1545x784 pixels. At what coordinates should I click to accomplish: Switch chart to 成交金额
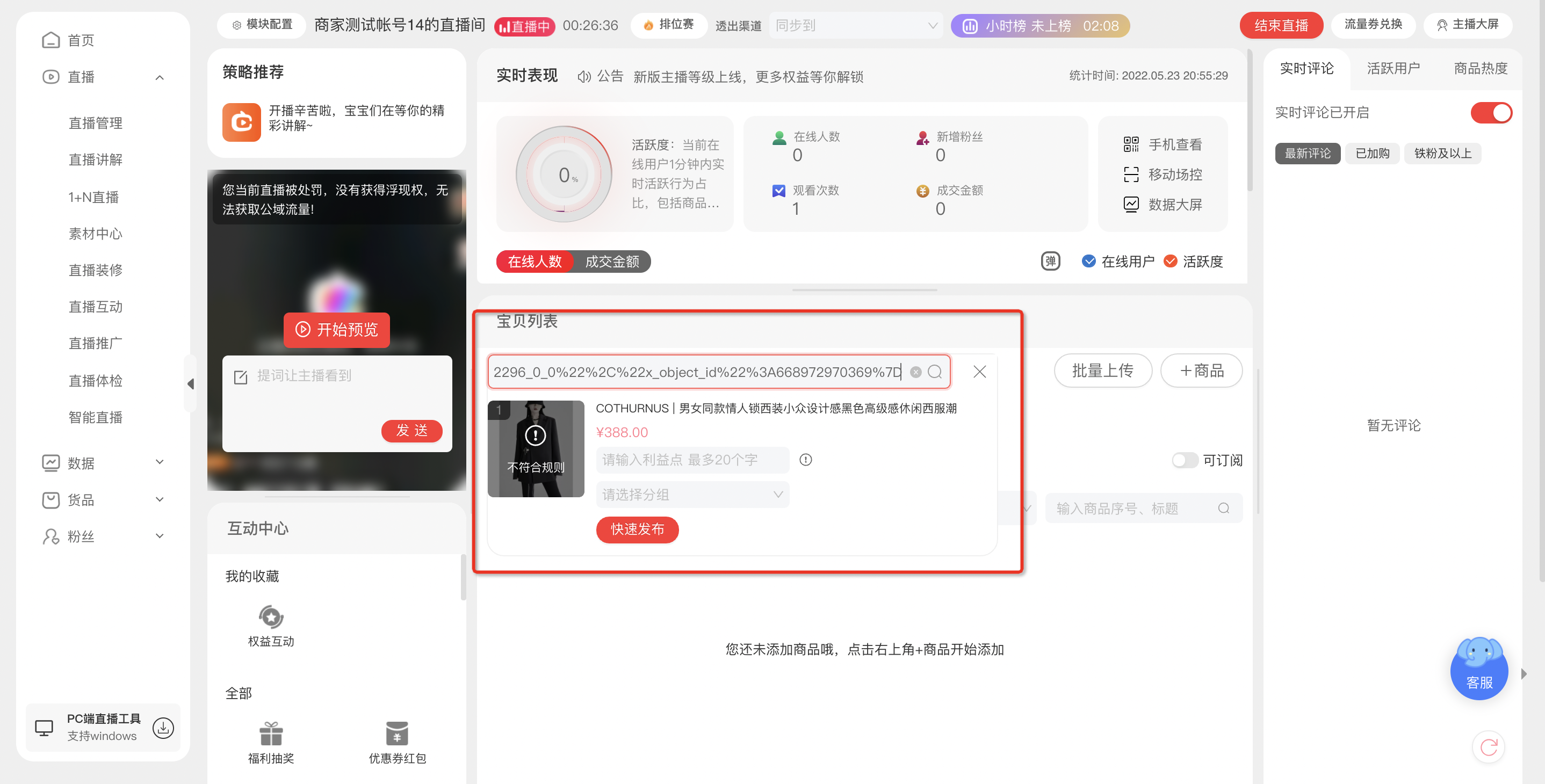tap(612, 262)
